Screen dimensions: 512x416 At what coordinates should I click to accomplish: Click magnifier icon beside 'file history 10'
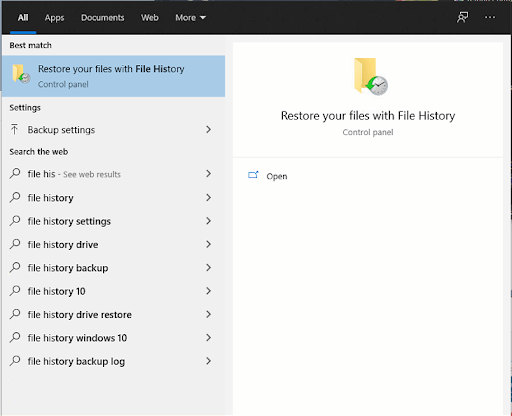click(x=15, y=291)
